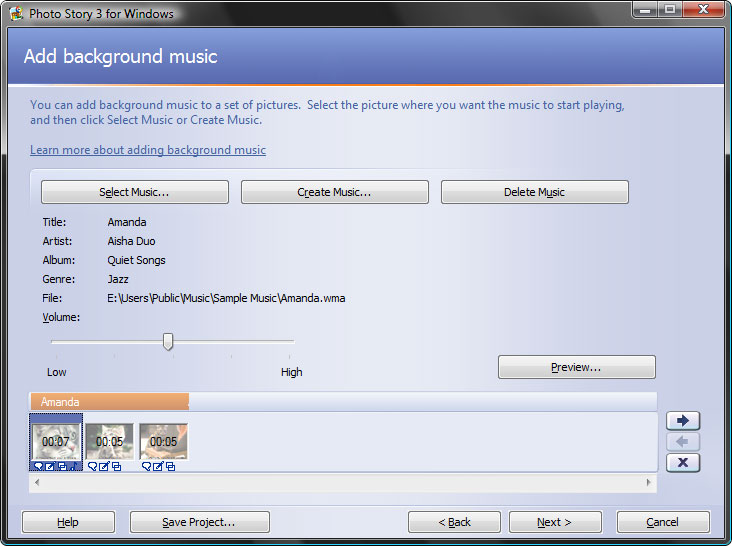Move picture back with left arrow button

point(683,441)
